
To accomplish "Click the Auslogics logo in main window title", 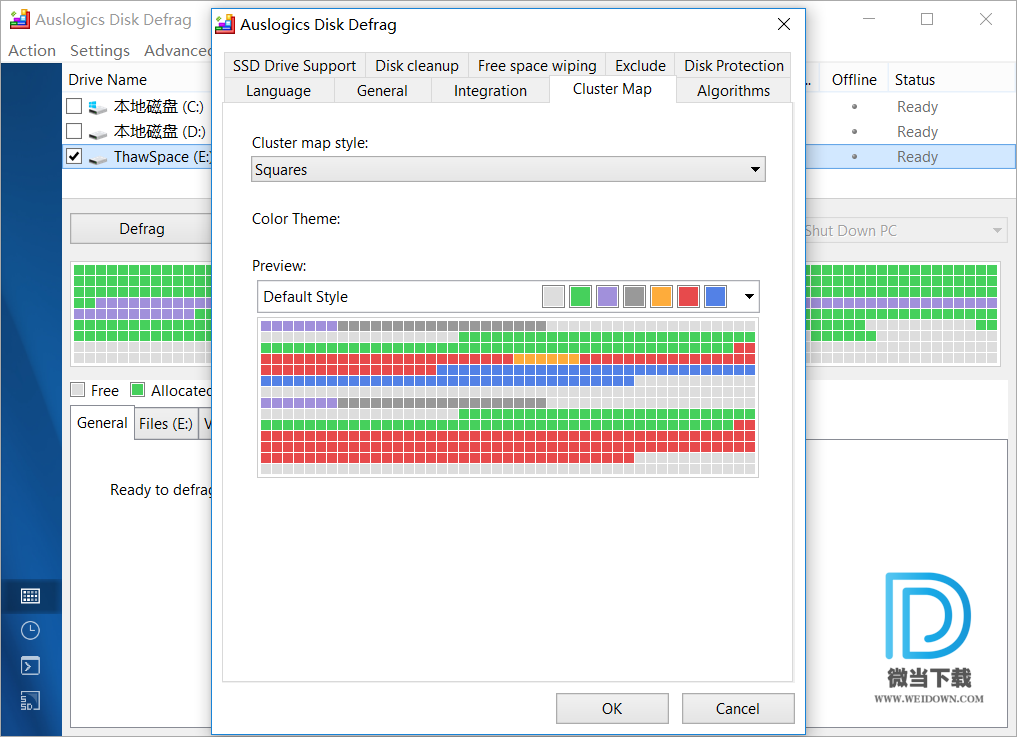I will click(x=19, y=19).
